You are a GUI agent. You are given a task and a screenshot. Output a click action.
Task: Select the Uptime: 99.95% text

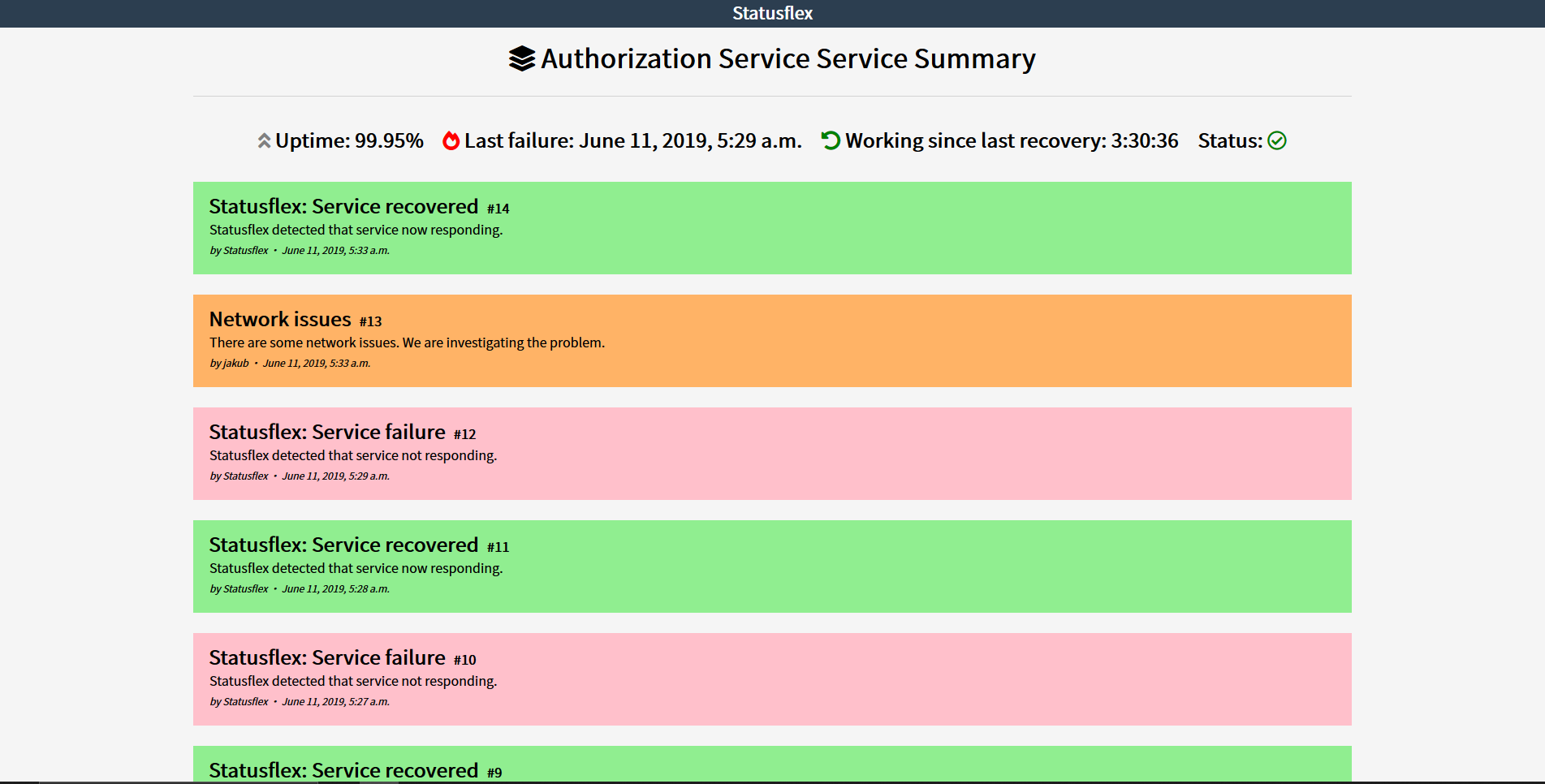coord(349,140)
